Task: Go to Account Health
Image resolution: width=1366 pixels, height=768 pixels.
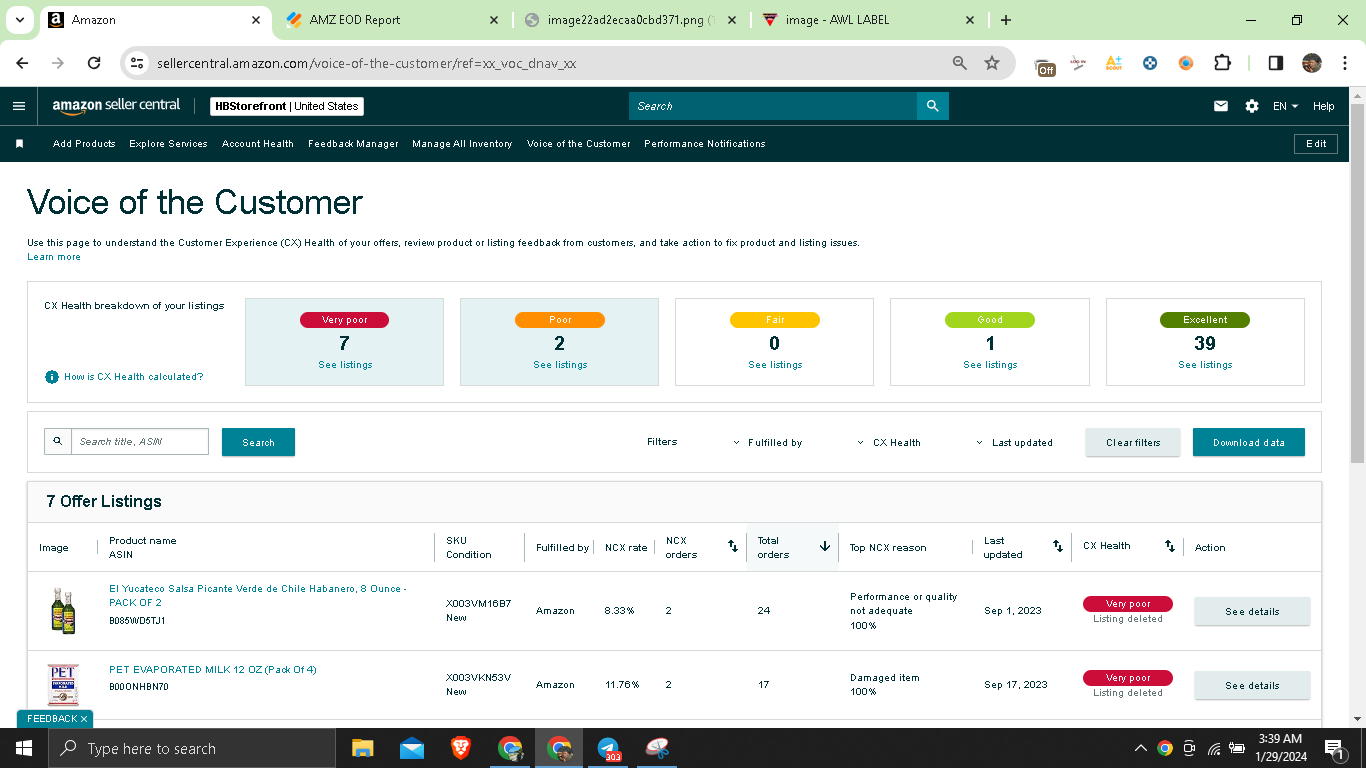Action: 258,144
